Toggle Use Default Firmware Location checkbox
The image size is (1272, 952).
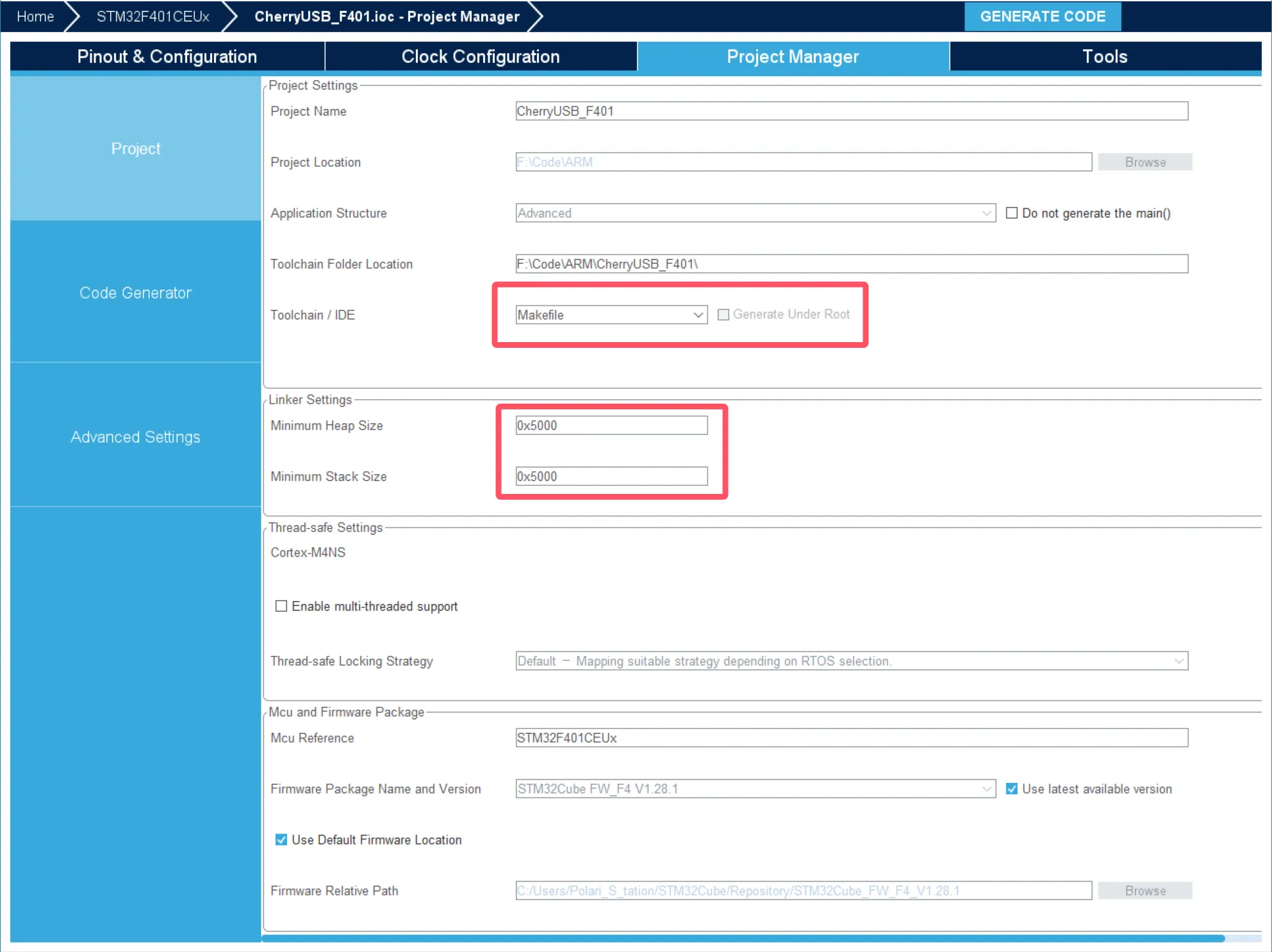coord(281,839)
